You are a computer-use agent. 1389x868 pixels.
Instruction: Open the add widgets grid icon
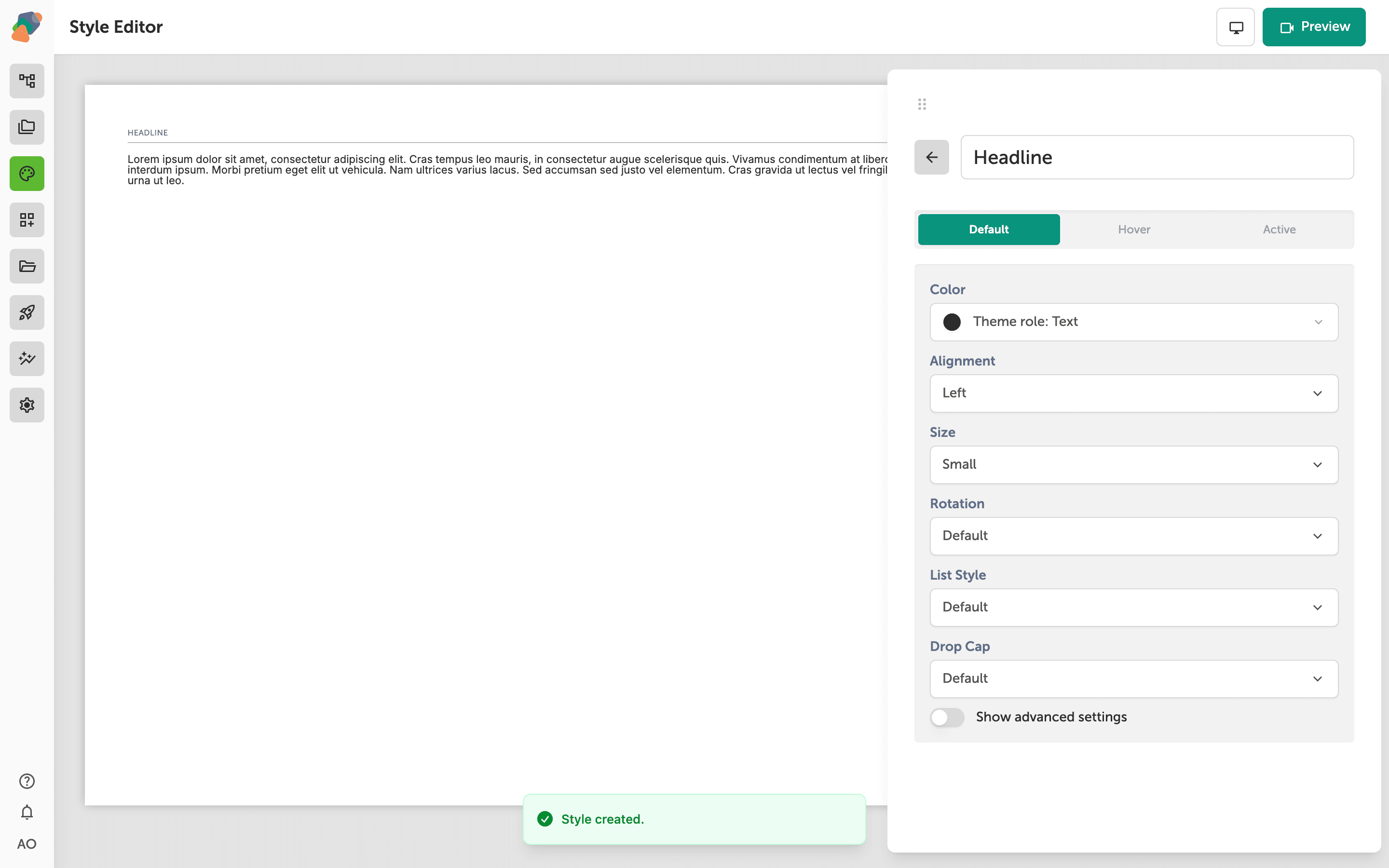coord(27,220)
